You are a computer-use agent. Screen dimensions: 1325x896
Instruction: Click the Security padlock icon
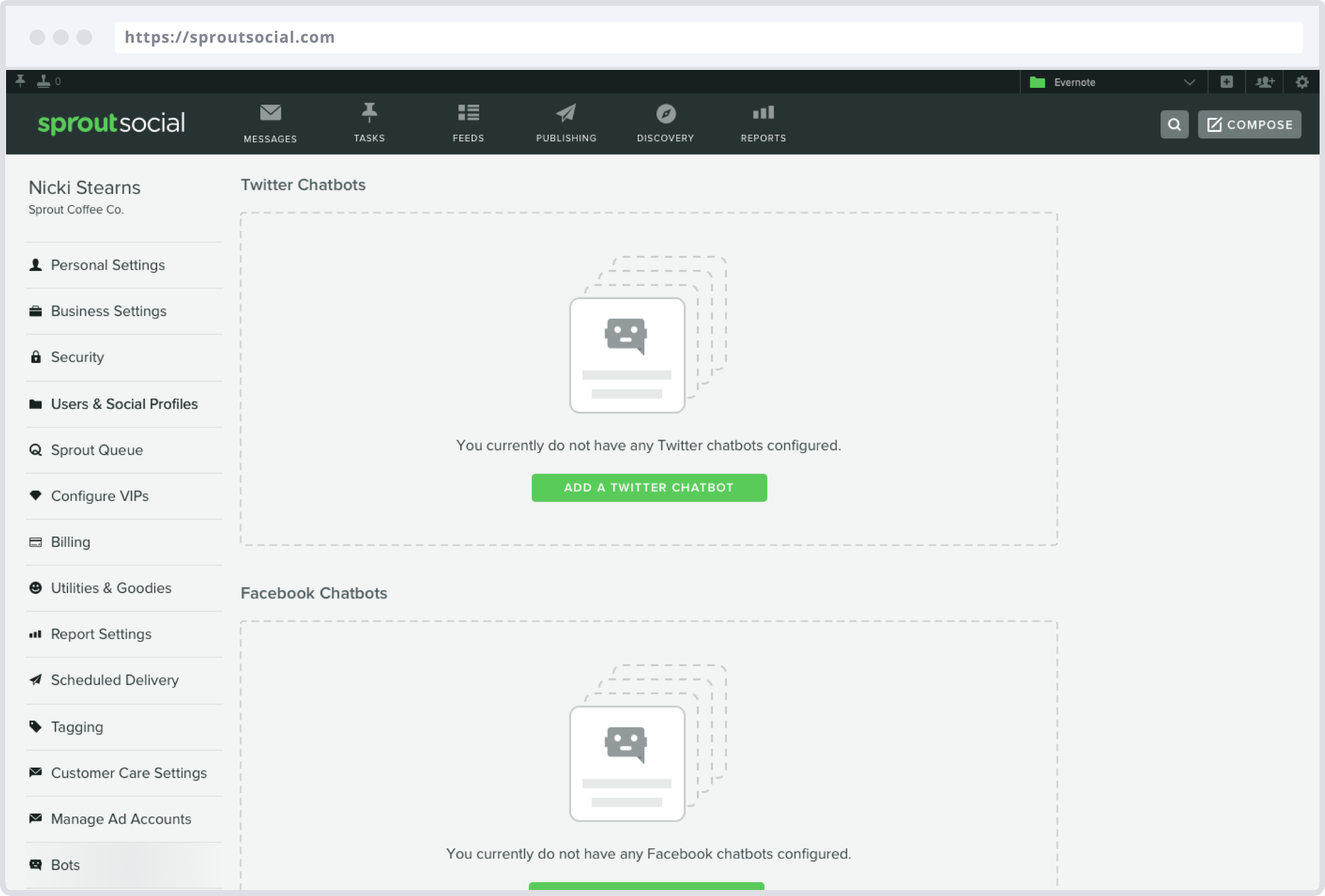pos(36,357)
